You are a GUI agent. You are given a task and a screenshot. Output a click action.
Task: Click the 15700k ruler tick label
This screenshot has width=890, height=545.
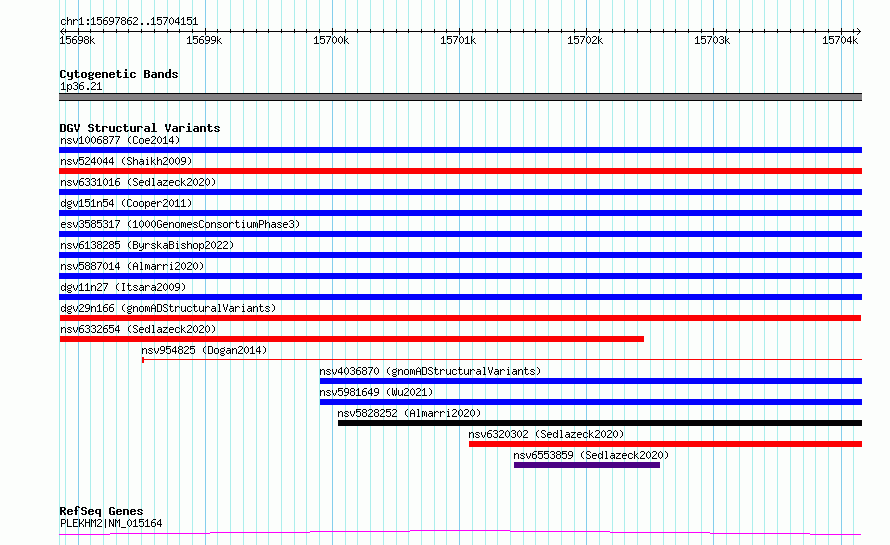(x=331, y=40)
